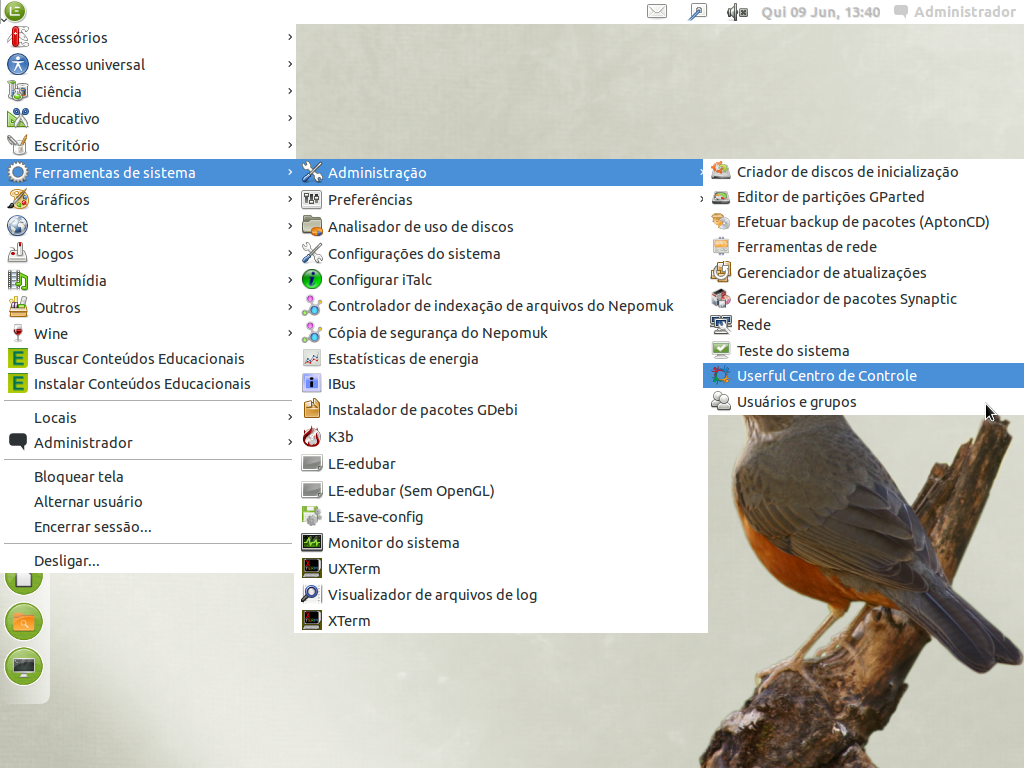Open the Ferramentas de sistema menu entry
Viewport: 1024px width, 768px height.
148,172
